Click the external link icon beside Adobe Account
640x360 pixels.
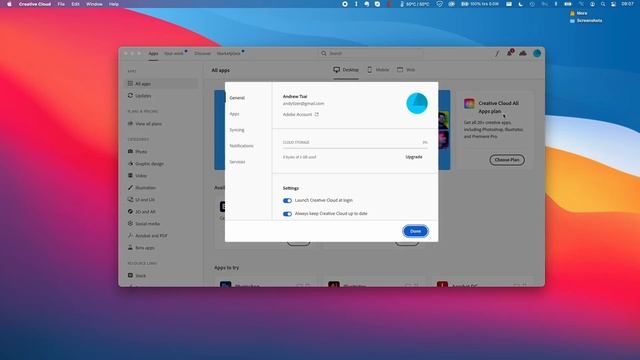[316, 115]
